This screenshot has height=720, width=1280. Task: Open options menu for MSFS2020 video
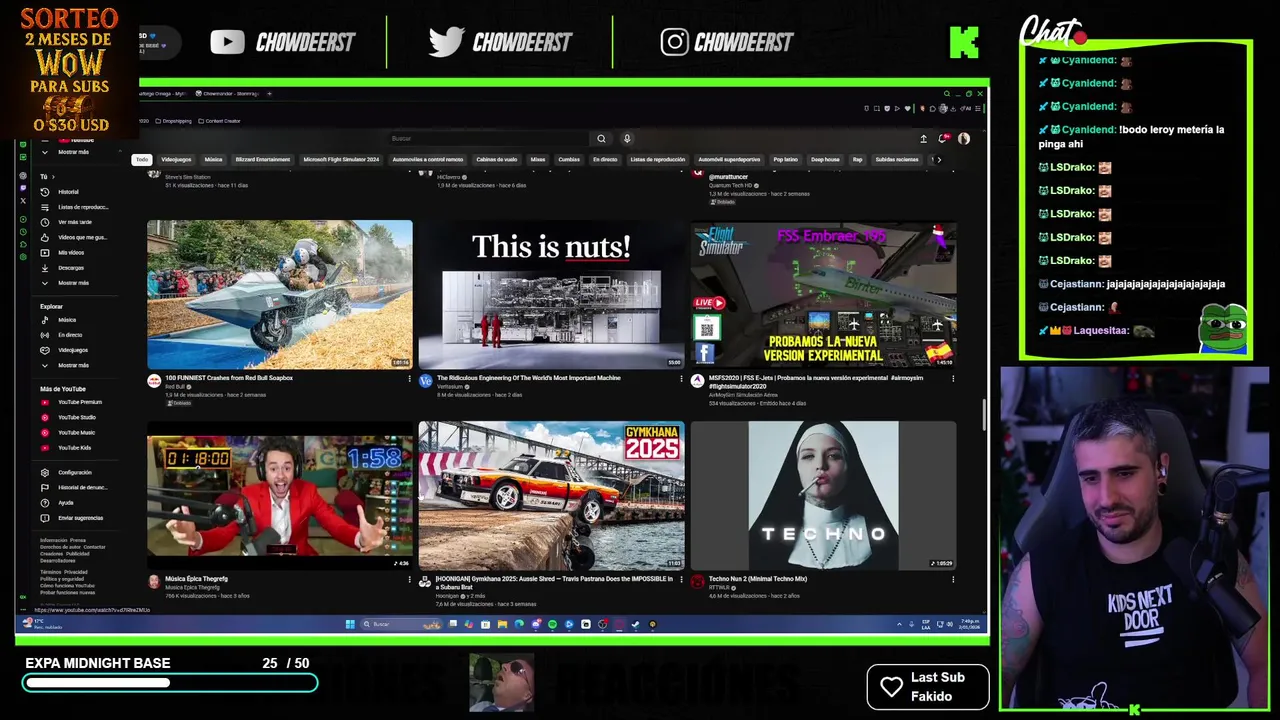click(x=952, y=379)
